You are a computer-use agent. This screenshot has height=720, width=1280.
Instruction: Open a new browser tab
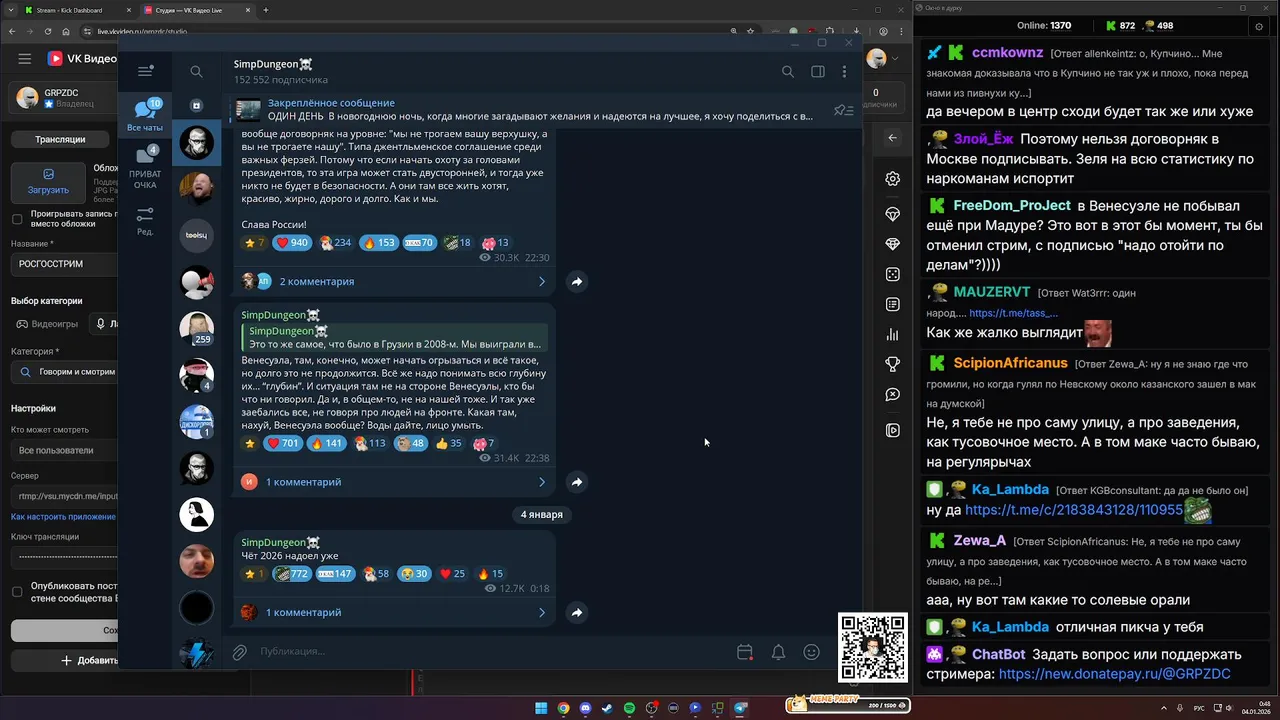coord(265,10)
